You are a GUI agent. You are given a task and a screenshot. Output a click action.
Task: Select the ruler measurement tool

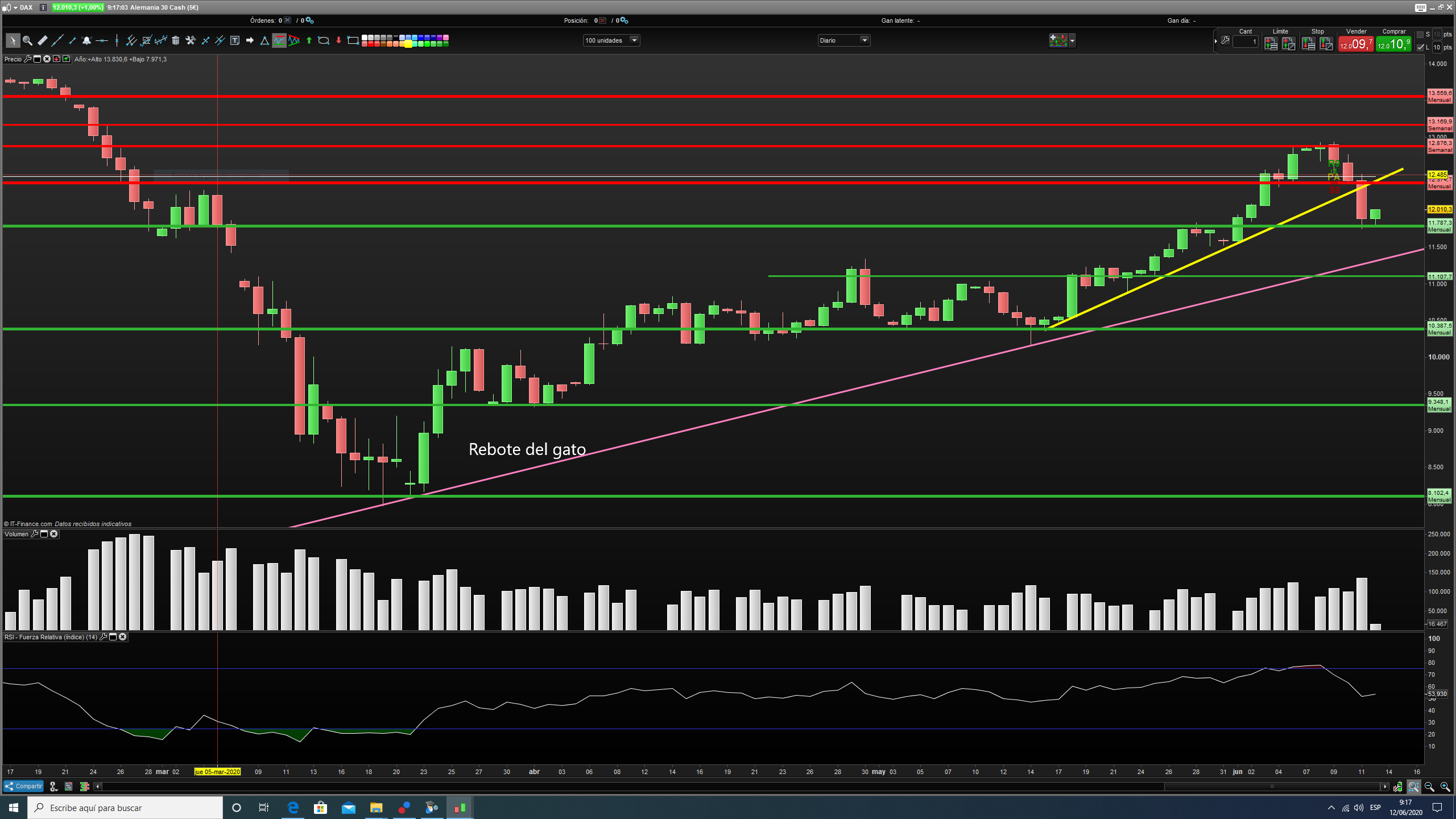[42, 40]
